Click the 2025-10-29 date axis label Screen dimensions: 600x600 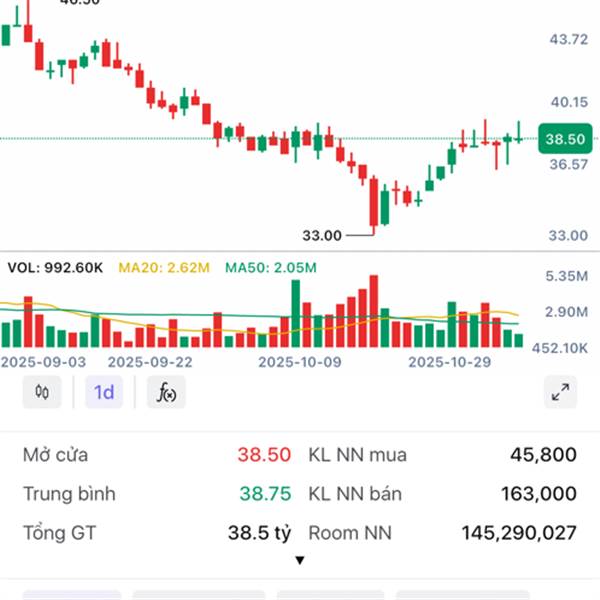(x=450, y=362)
